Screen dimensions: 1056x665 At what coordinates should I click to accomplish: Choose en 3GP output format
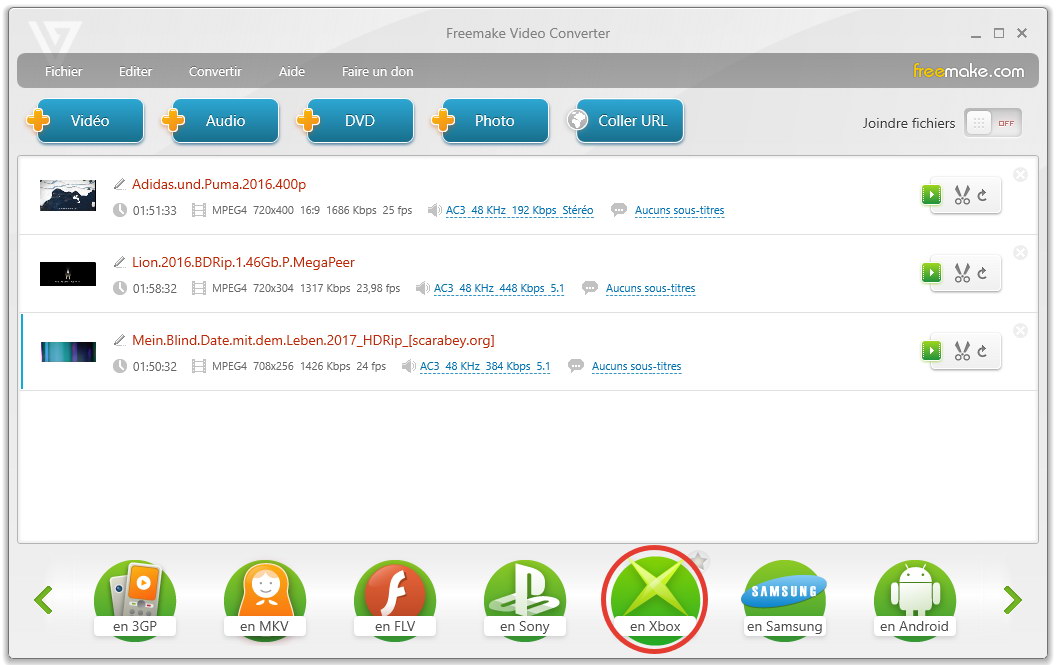point(135,600)
